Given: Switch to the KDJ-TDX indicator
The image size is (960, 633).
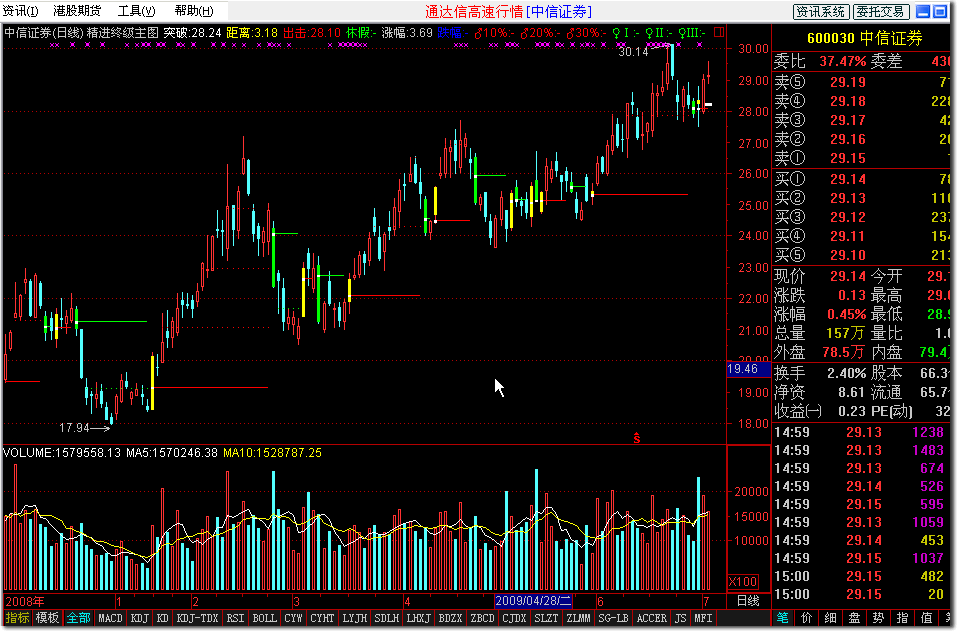Looking at the screenshot, I should point(197,618).
